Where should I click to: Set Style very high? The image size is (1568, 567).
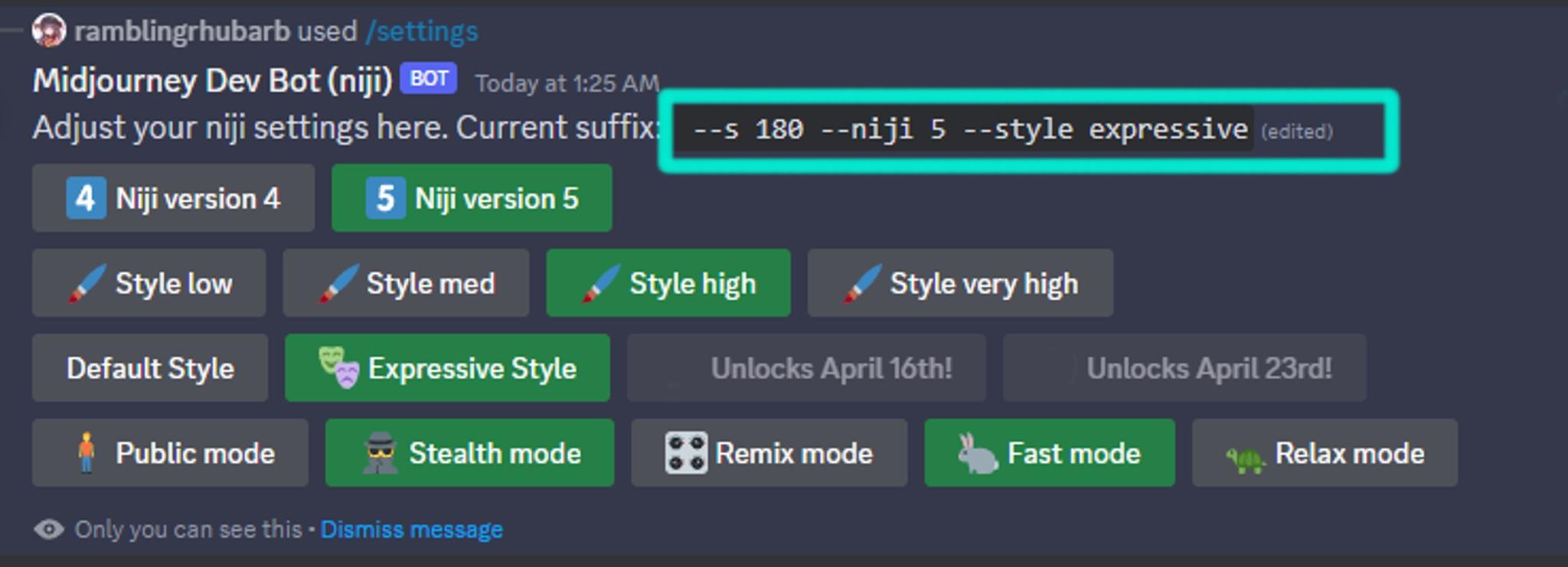click(960, 283)
